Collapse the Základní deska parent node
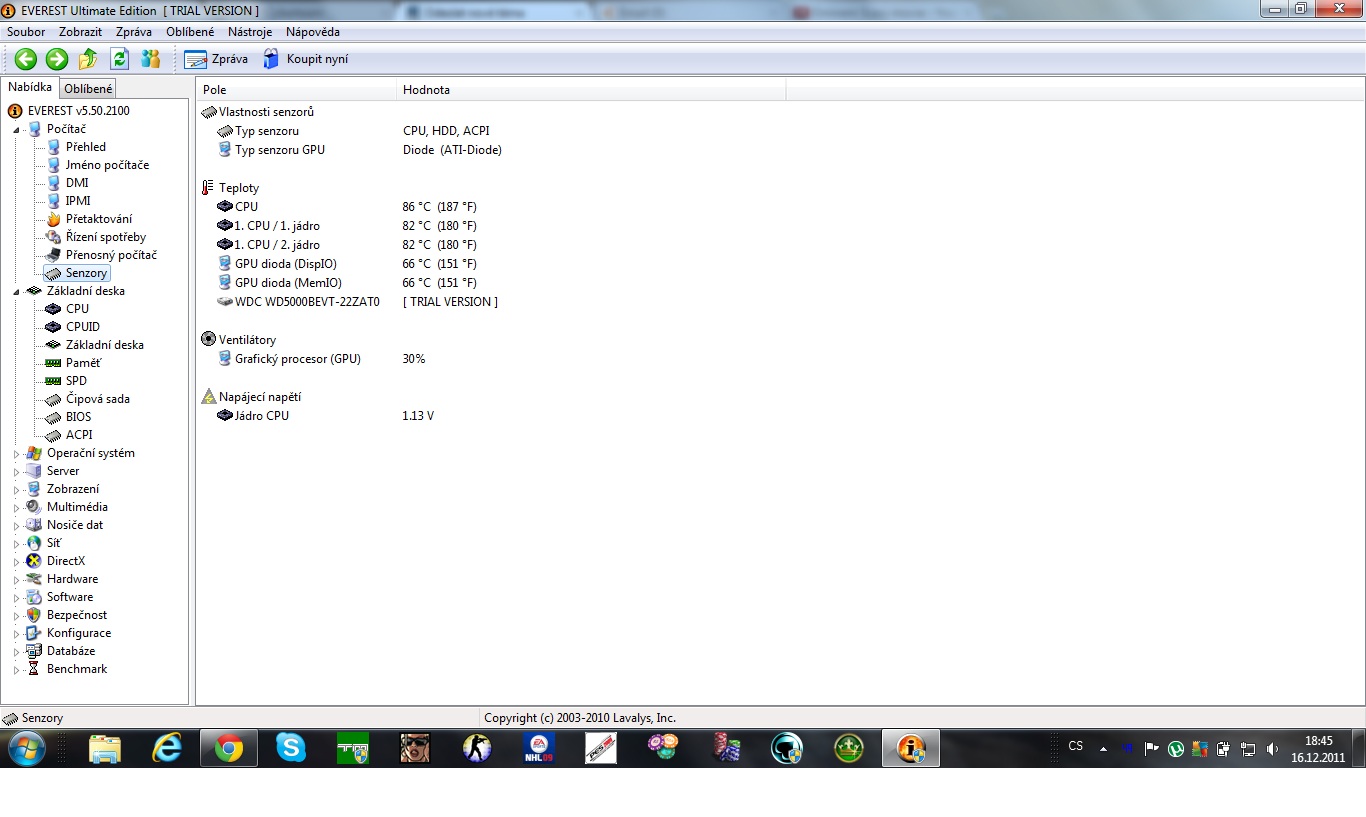This screenshot has width=1366, height=817. tap(16, 291)
